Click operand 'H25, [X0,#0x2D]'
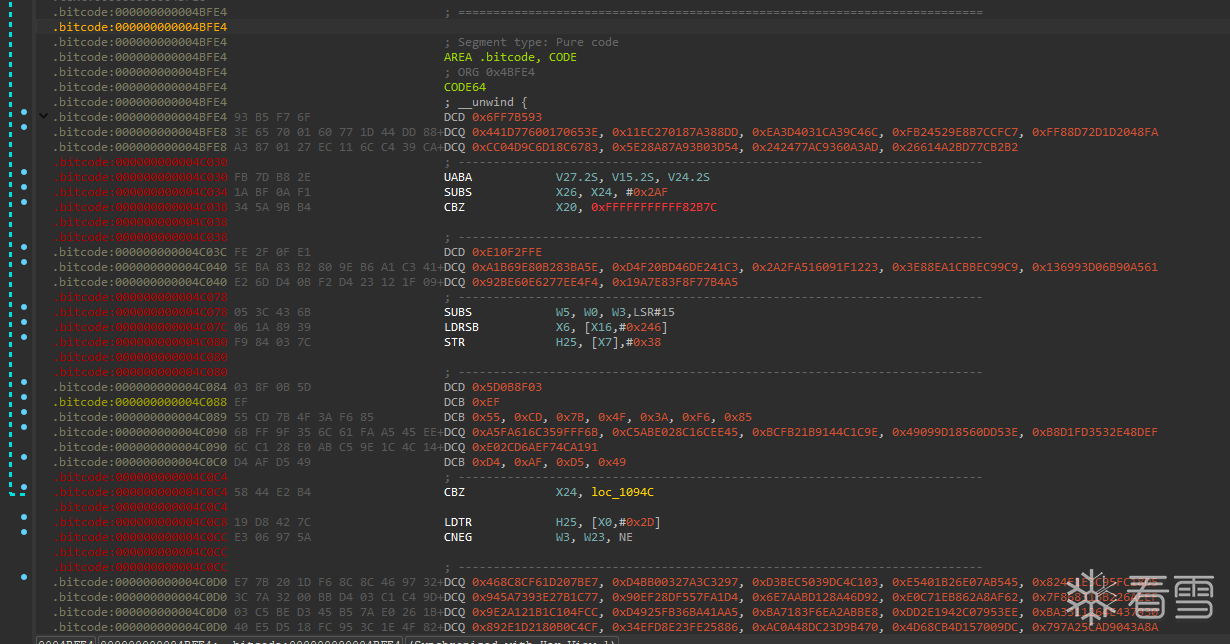The width and height of the screenshot is (1230, 644). (608, 522)
